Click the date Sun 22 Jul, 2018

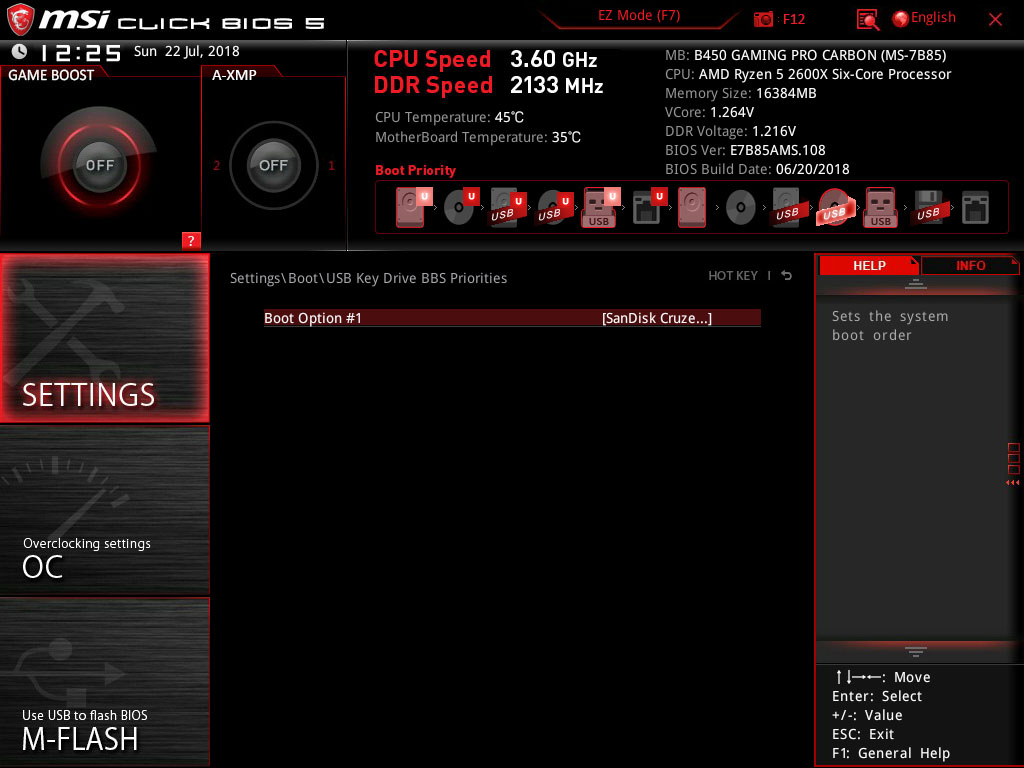[x=187, y=51]
